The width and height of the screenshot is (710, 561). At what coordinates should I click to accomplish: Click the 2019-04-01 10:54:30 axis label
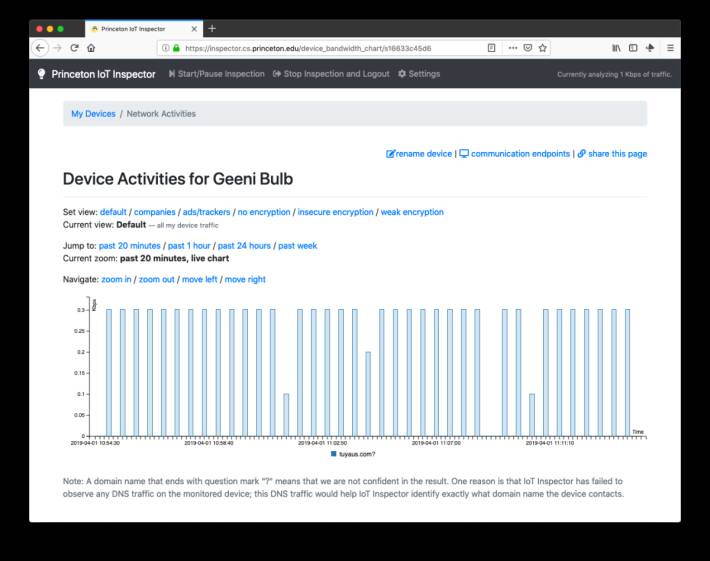(95, 443)
